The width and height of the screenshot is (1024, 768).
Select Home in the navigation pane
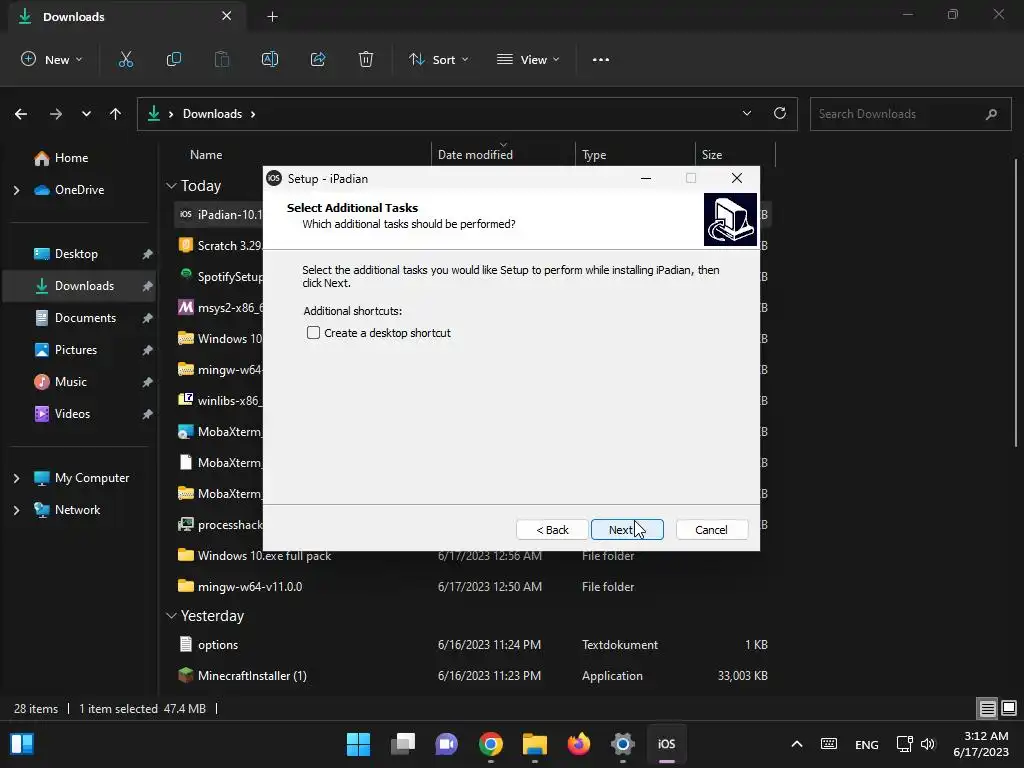pyautogui.click(x=71, y=158)
